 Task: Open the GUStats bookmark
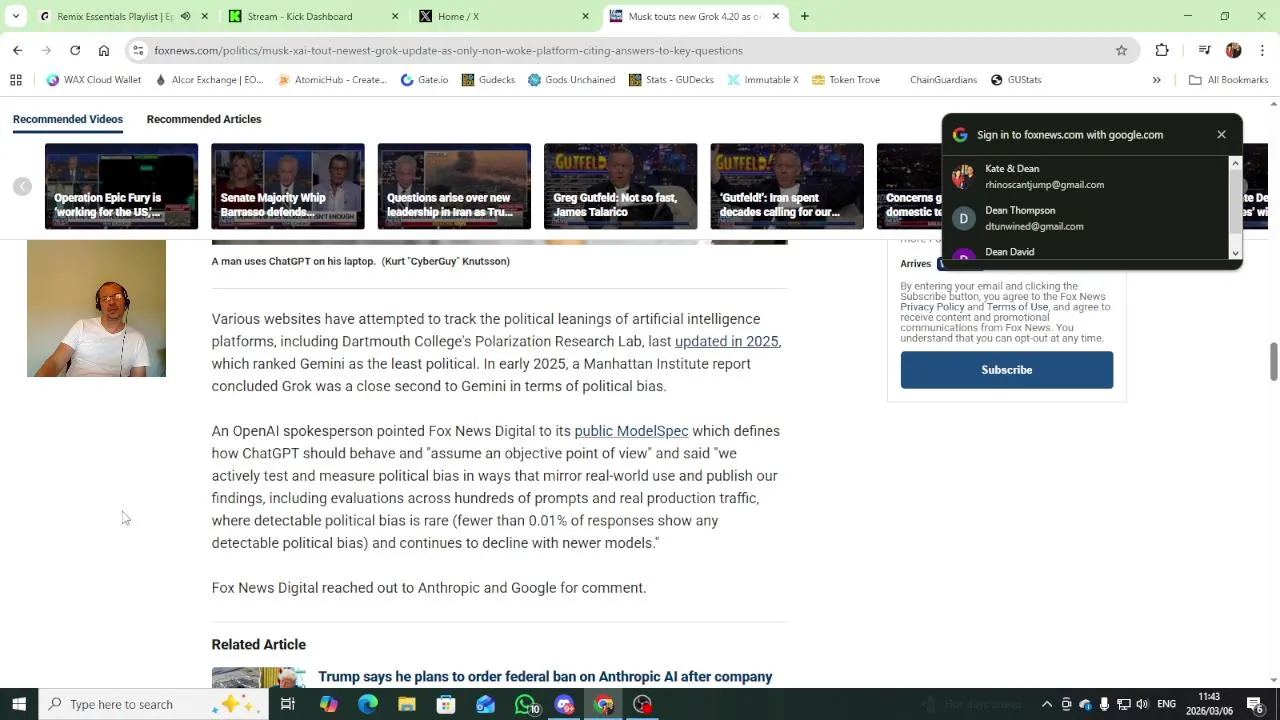(x=1016, y=80)
